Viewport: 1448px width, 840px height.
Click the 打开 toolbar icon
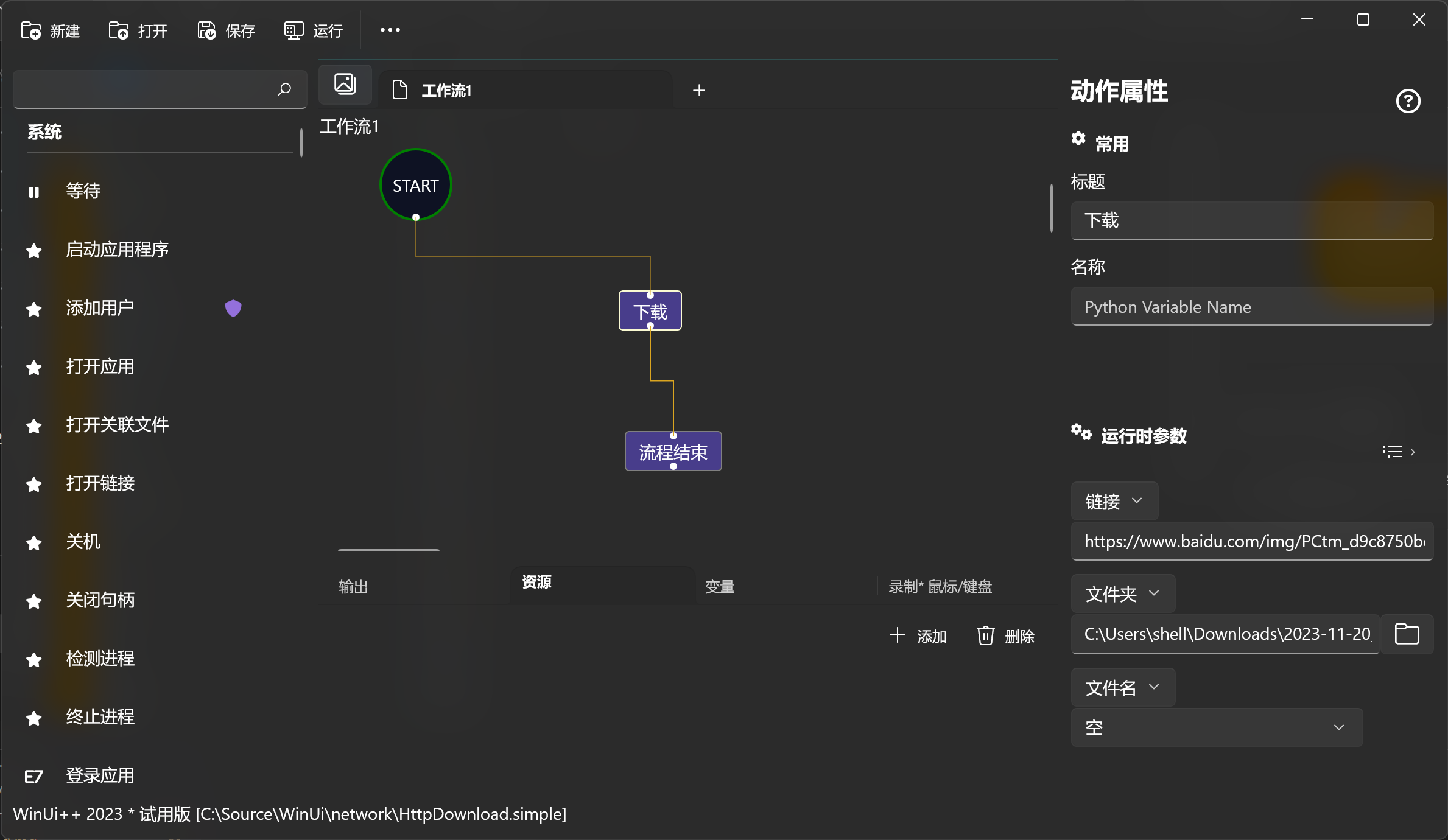tap(118, 30)
